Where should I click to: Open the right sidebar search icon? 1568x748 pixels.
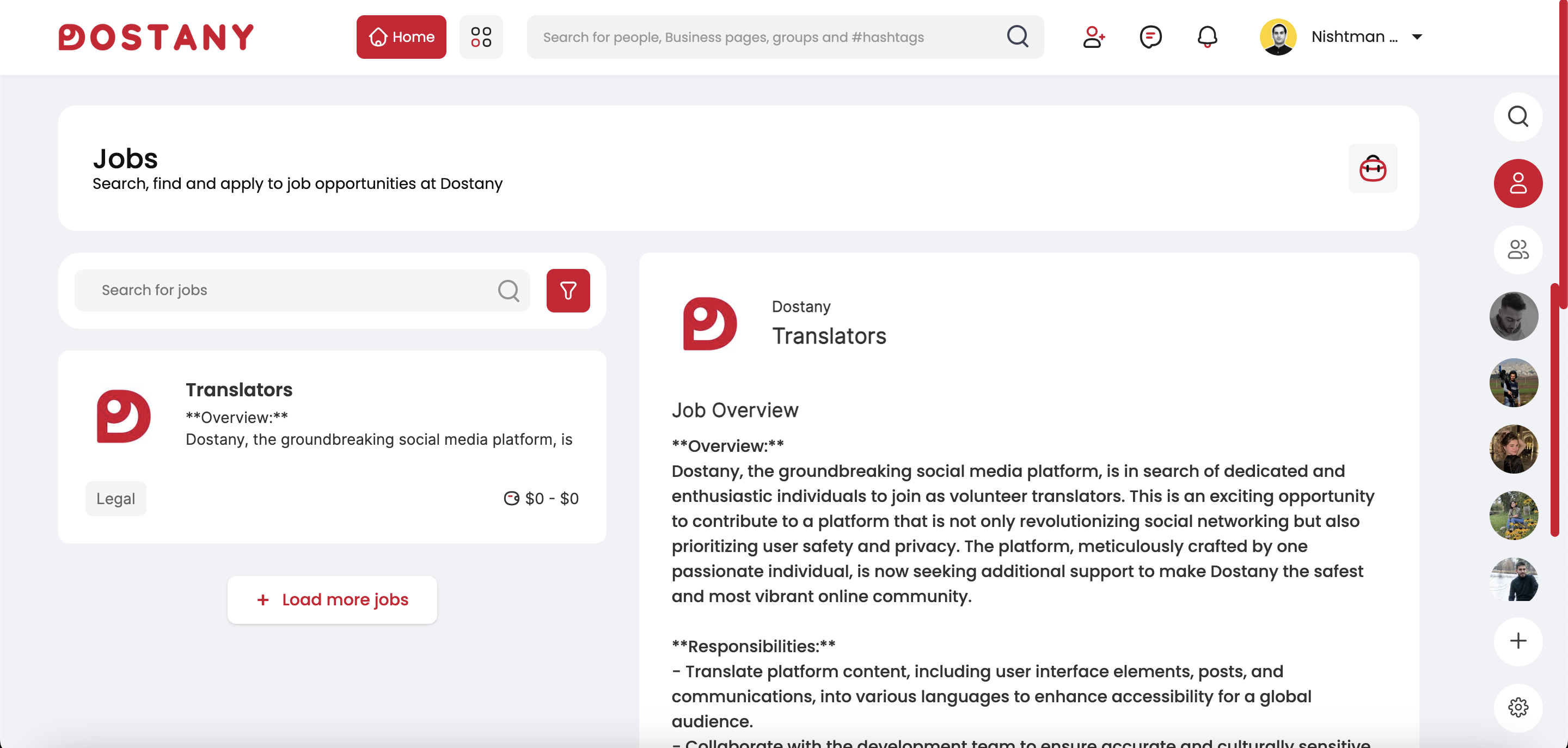point(1517,117)
